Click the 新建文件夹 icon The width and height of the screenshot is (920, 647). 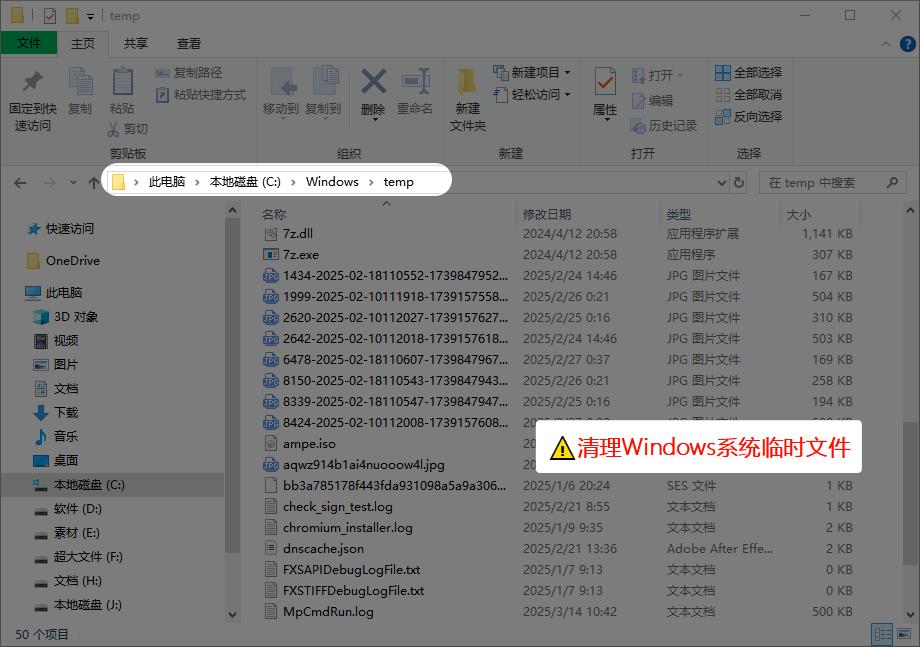coord(467,82)
